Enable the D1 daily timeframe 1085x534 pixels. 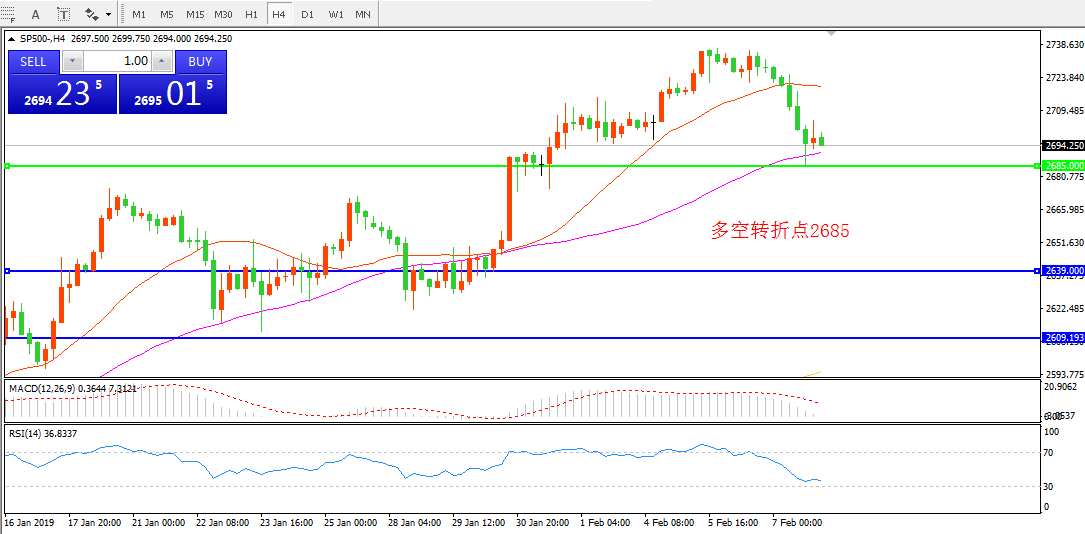(x=307, y=14)
